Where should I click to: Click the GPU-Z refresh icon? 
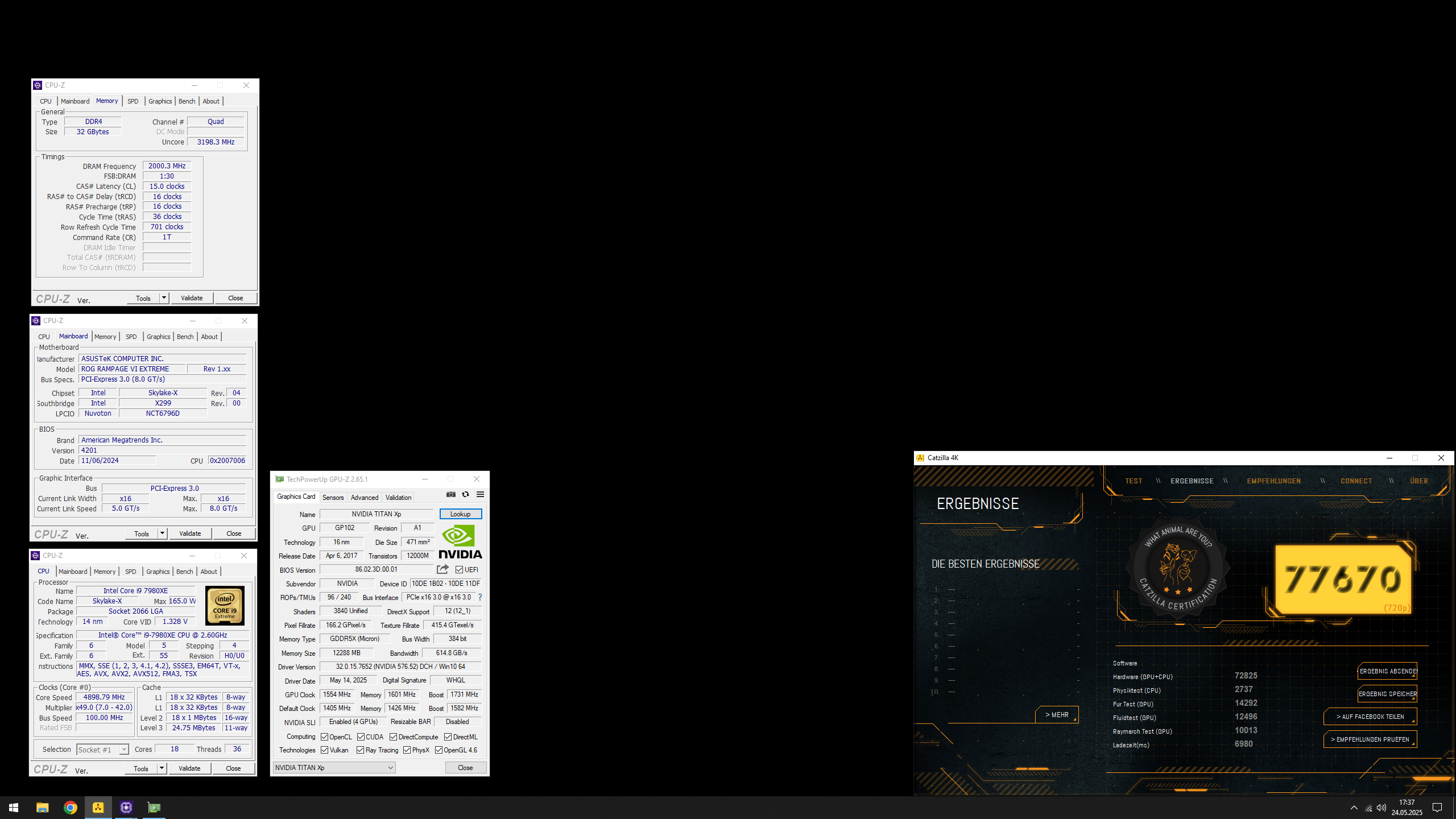point(465,494)
